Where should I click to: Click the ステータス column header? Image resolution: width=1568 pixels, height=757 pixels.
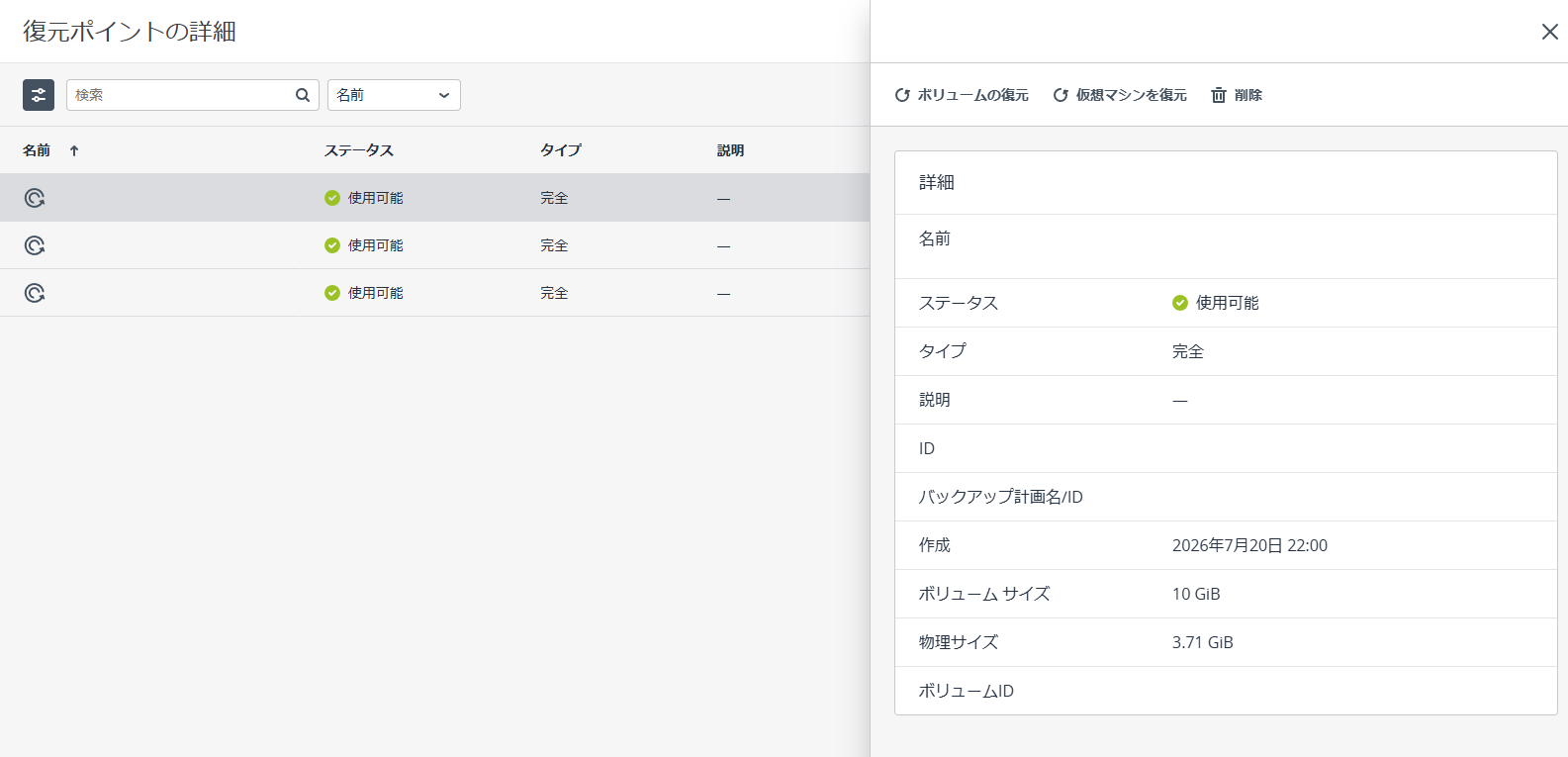359,150
